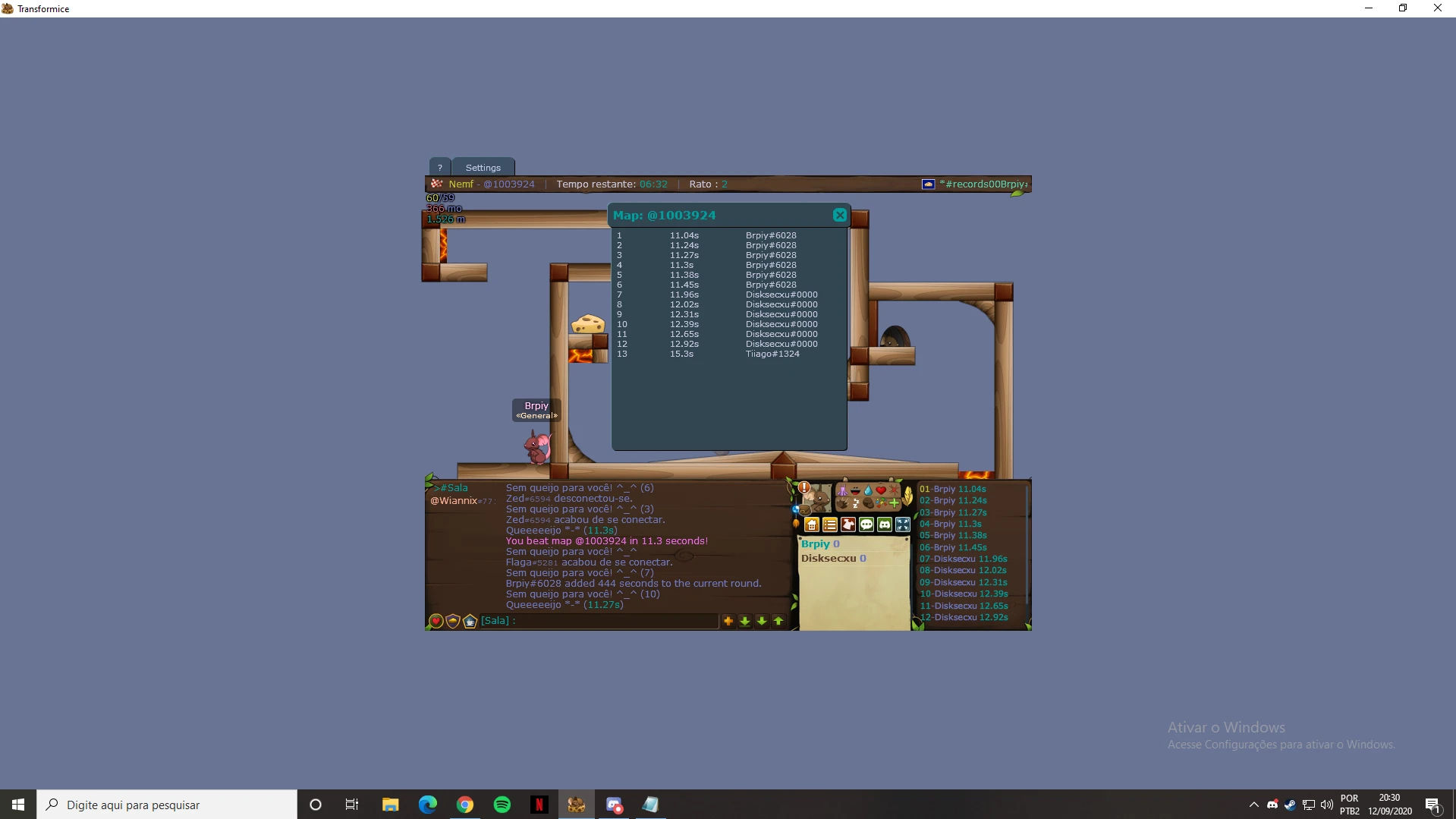
Task: Click the map author name Nemf
Action: [x=461, y=184]
